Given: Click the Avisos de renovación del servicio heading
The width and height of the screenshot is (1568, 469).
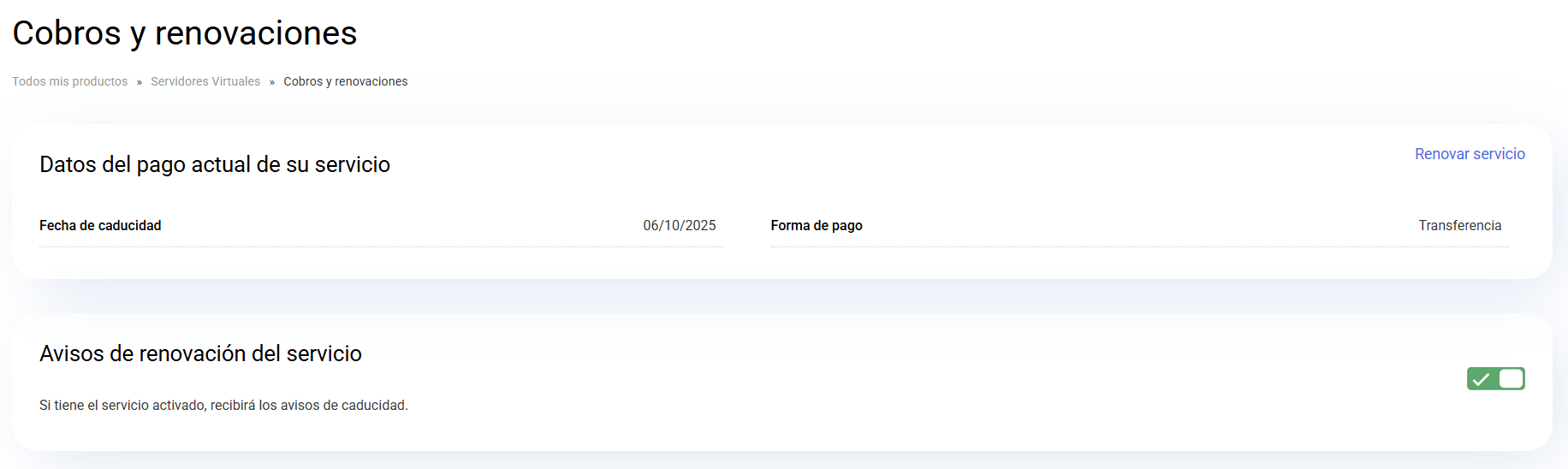Looking at the screenshot, I should (200, 353).
